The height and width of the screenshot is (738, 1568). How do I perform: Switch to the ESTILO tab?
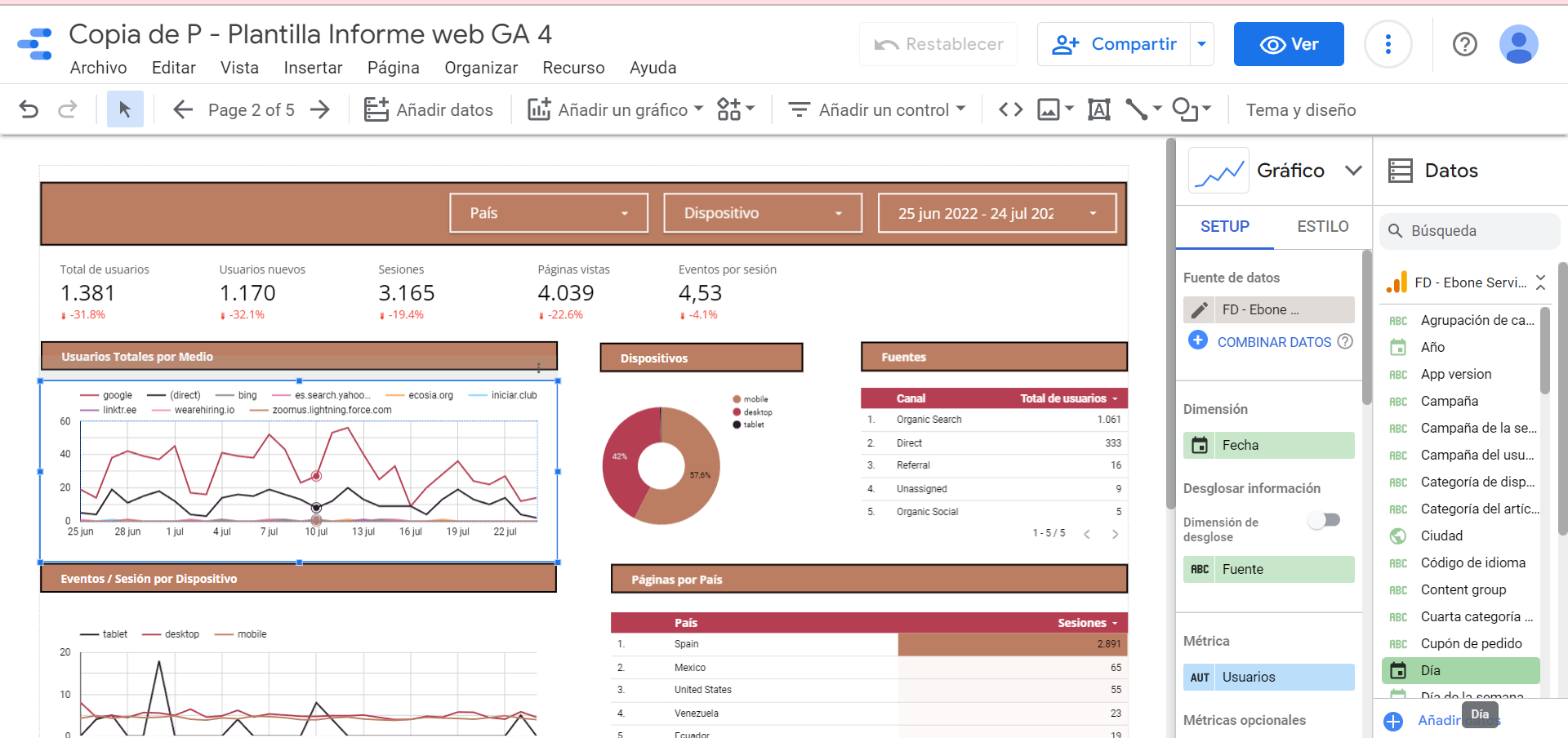[x=1322, y=226]
